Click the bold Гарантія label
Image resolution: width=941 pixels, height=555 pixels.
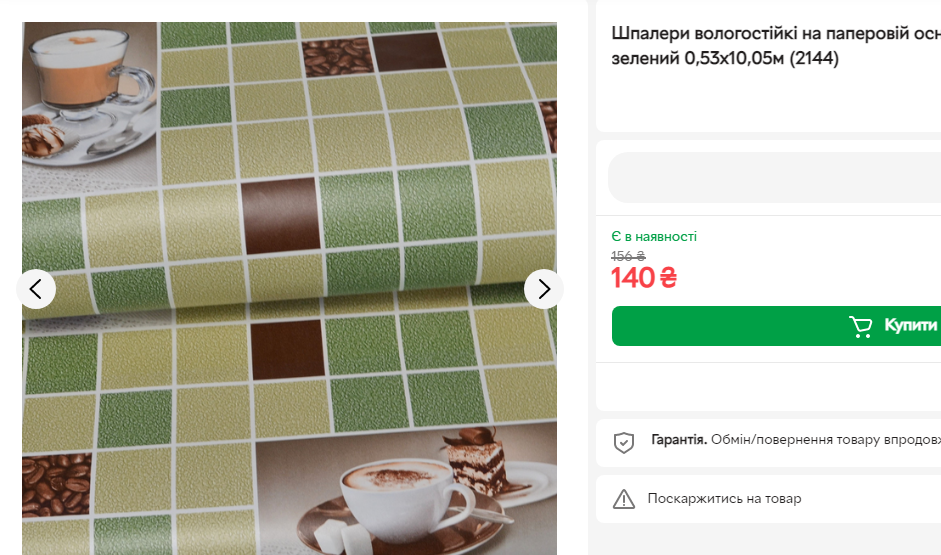click(679, 440)
